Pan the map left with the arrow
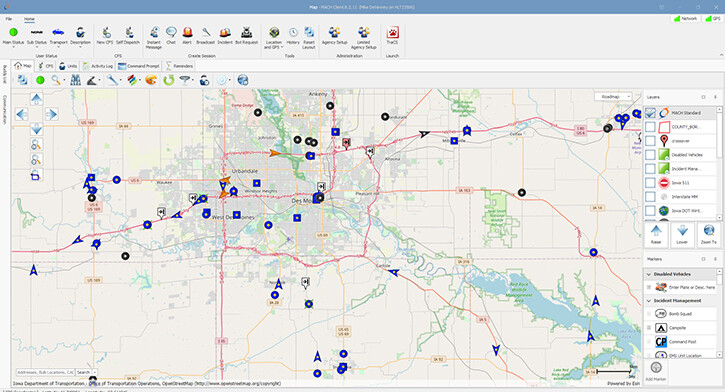The height and width of the screenshot is (392, 725). click(x=22, y=114)
